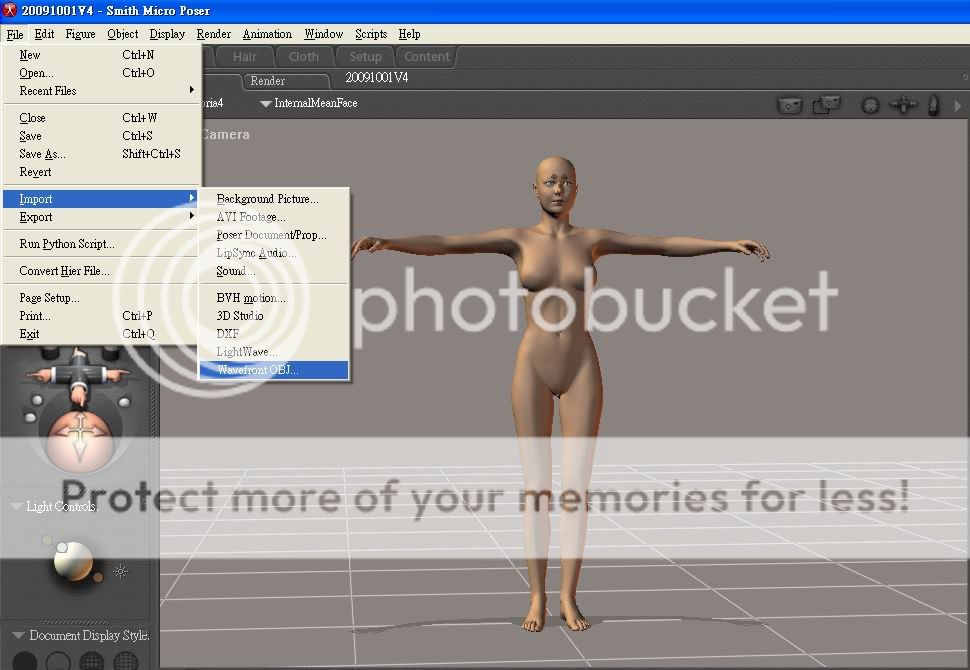
Task: Open the InternalMeanFace actor dropdown
Action: point(266,103)
